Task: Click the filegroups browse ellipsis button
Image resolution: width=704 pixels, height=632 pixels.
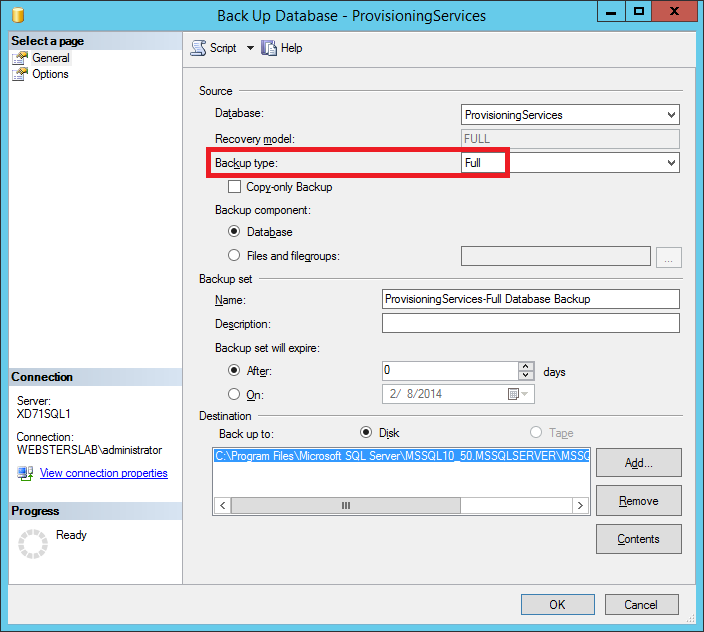Action: coord(668,257)
